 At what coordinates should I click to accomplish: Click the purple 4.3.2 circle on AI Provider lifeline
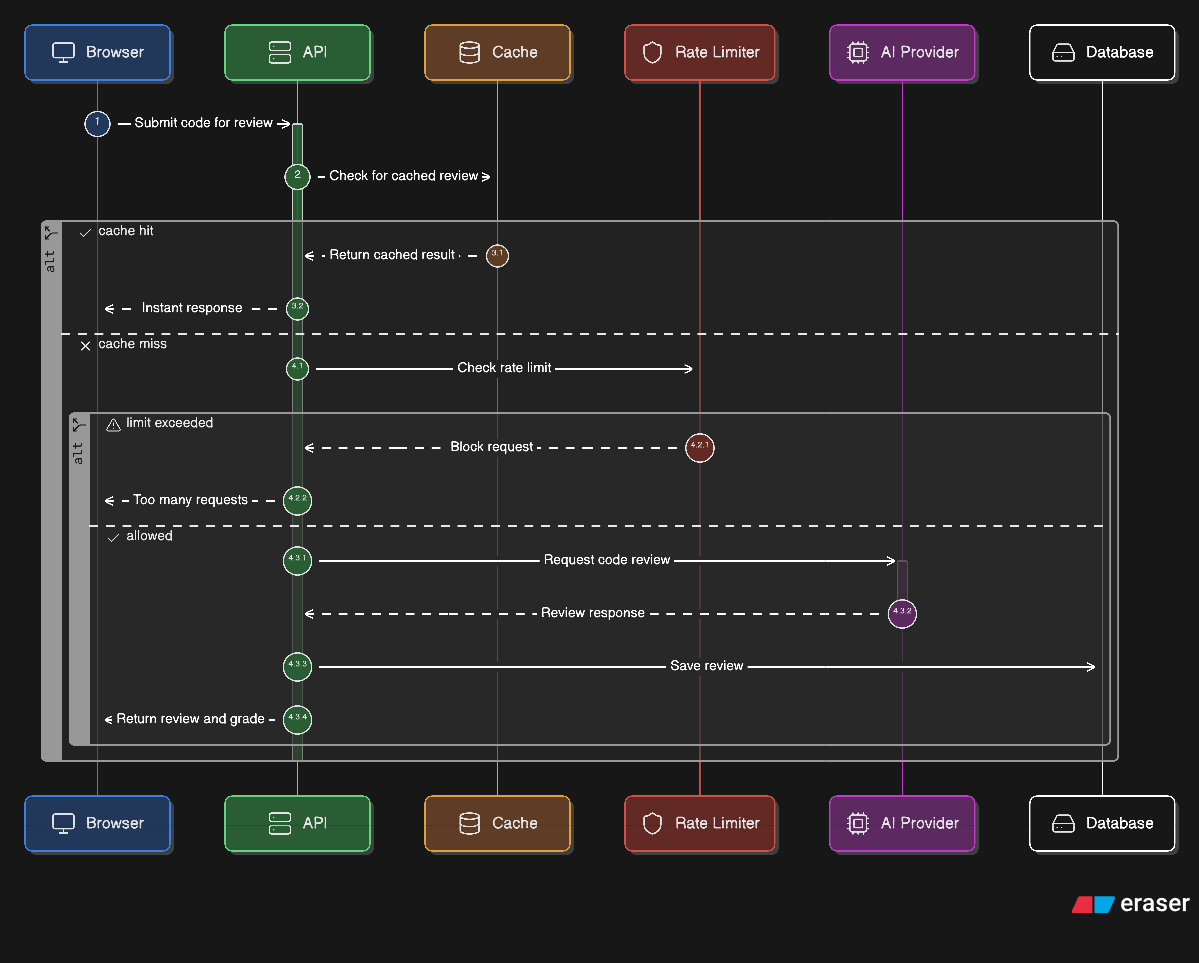tap(902, 613)
